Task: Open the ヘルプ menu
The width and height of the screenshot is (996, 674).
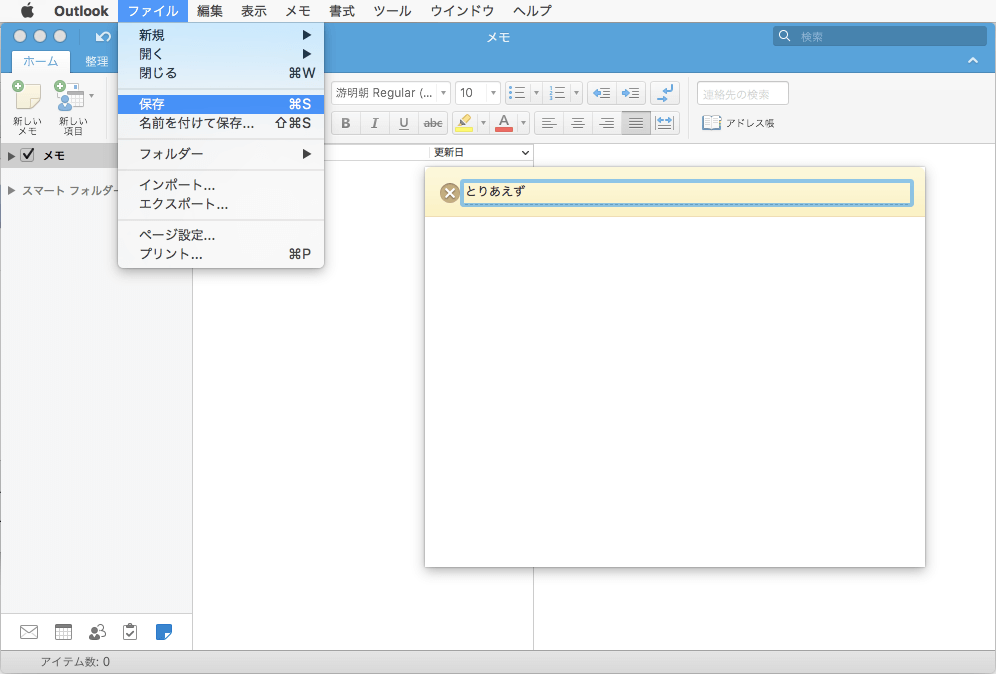Action: click(532, 11)
